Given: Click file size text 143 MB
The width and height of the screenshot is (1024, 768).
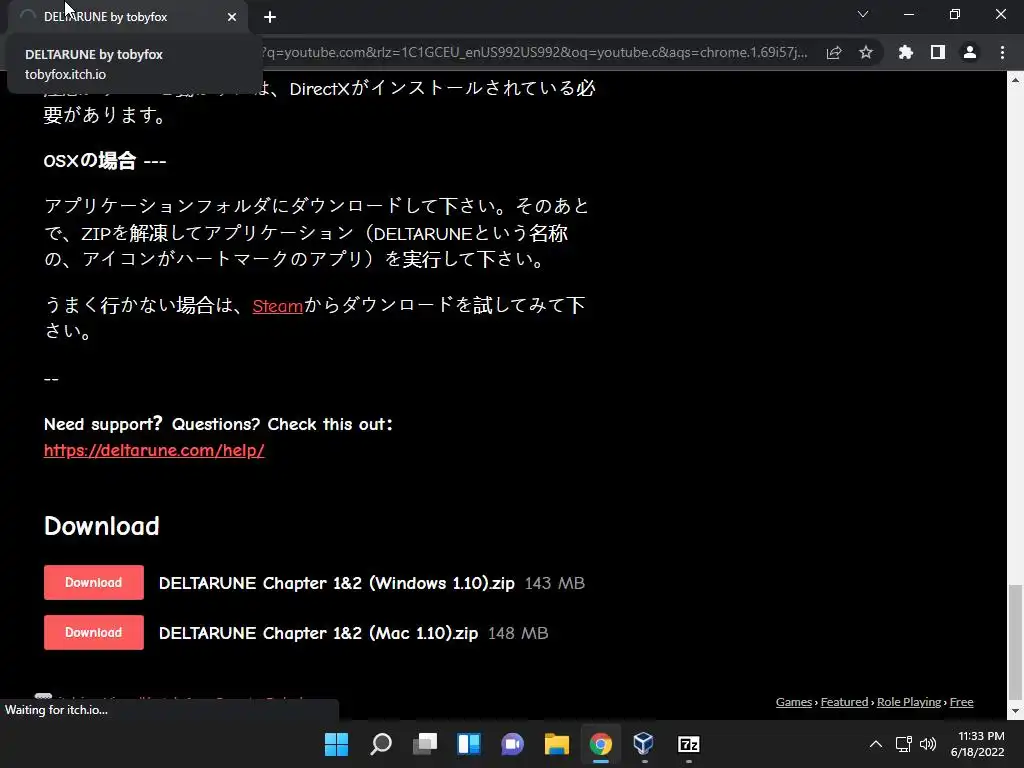Looking at the screenshot, I should (x=554, y=583).
